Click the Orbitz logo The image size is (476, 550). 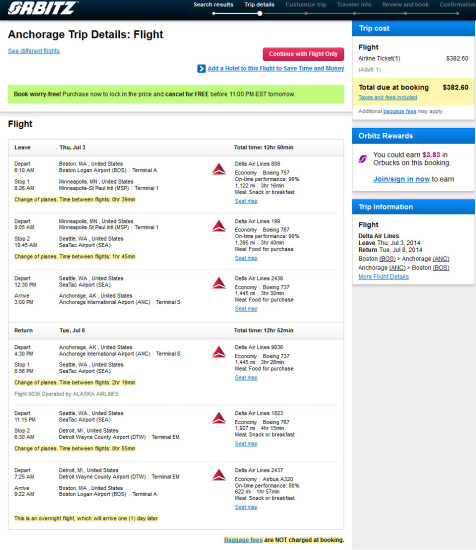(42, 8)
